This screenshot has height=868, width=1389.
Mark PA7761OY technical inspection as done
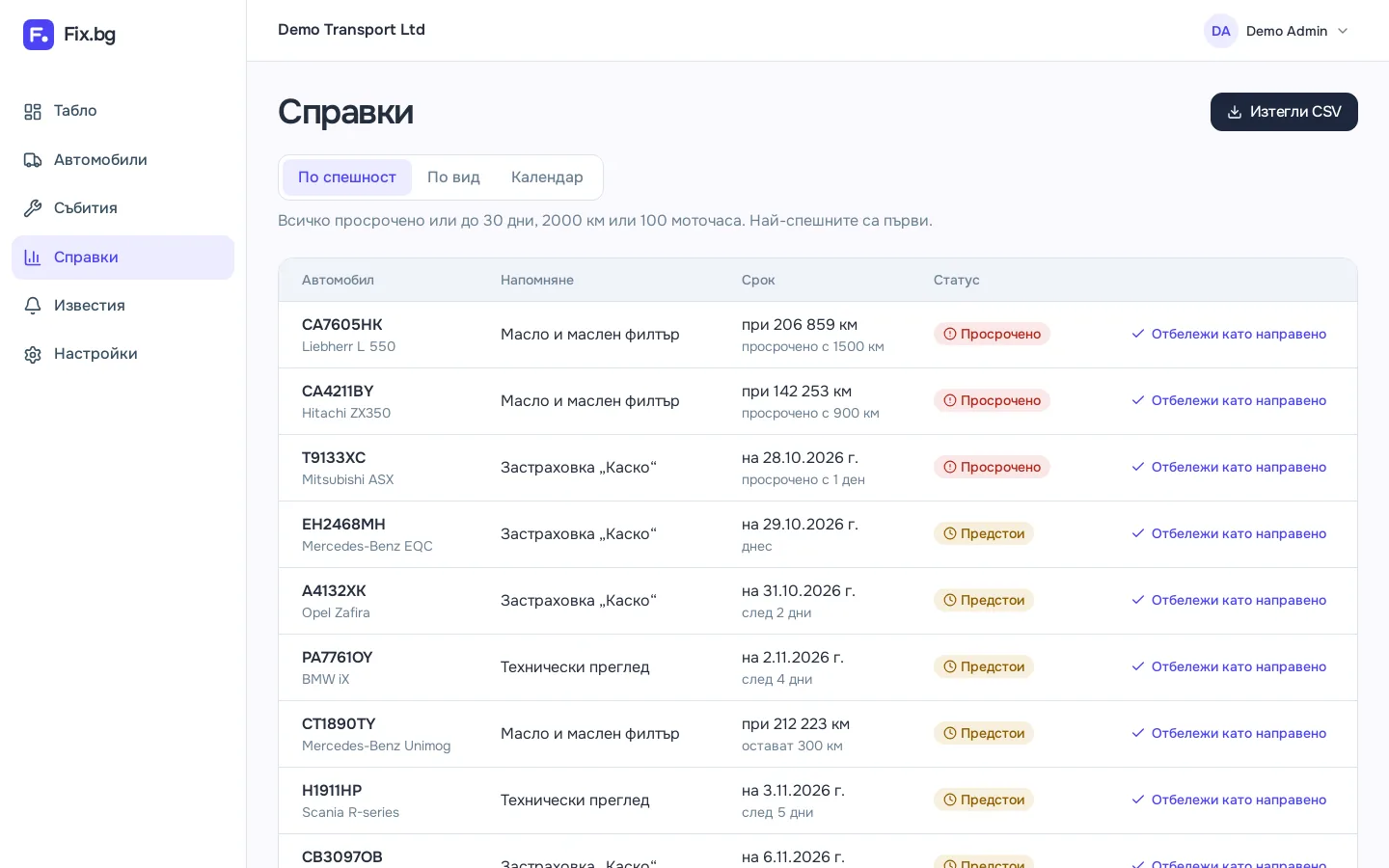click(x=1229, y=666)
